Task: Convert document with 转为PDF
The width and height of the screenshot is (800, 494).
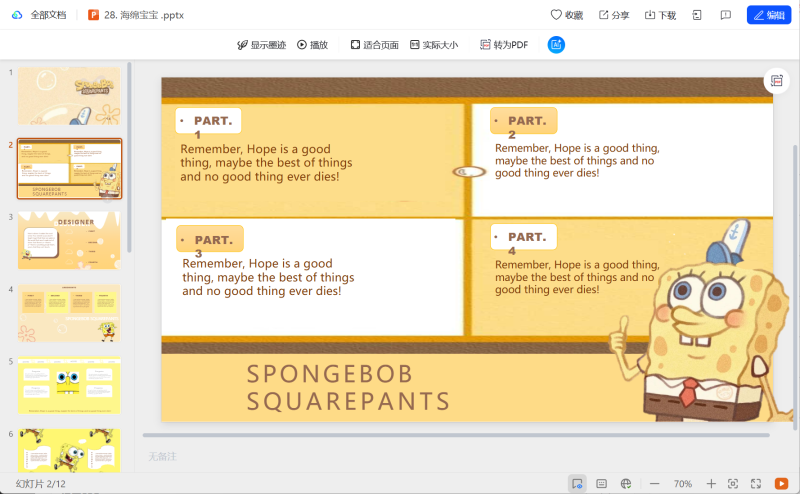Action: (504, 45)
